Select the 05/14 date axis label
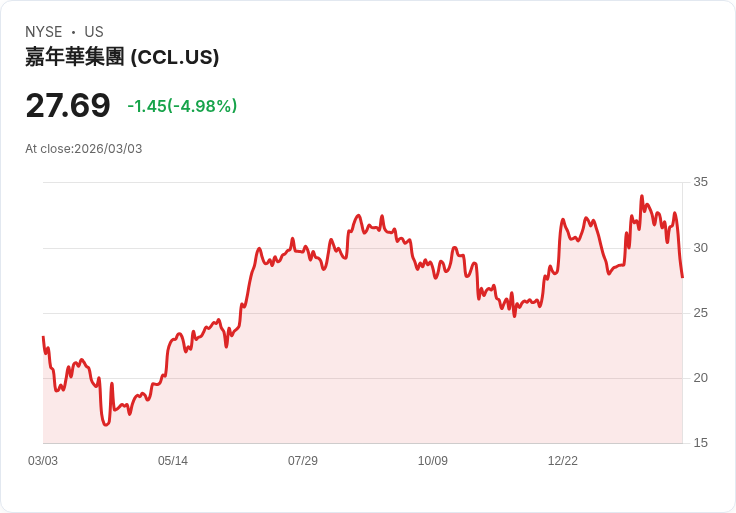 [173, 461]
